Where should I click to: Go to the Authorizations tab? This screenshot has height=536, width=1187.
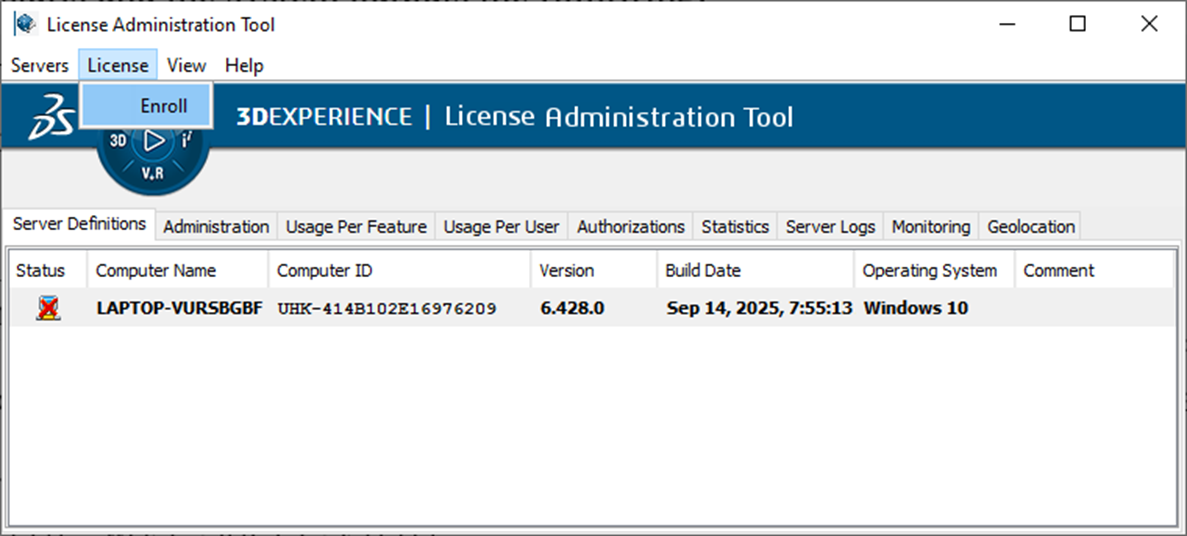click(631, 227)
